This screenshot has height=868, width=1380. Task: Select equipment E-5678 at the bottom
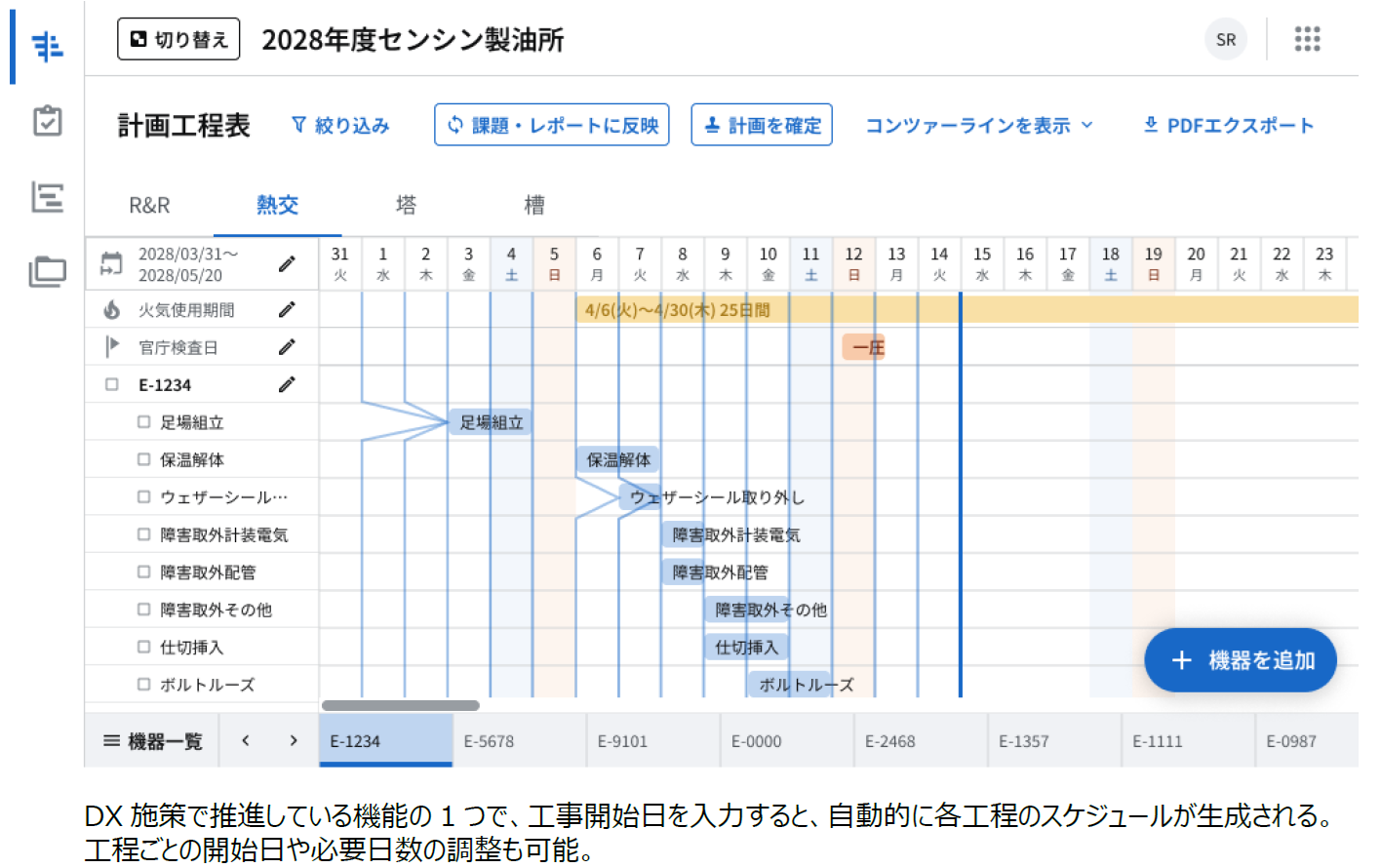[x=490, y=740]
